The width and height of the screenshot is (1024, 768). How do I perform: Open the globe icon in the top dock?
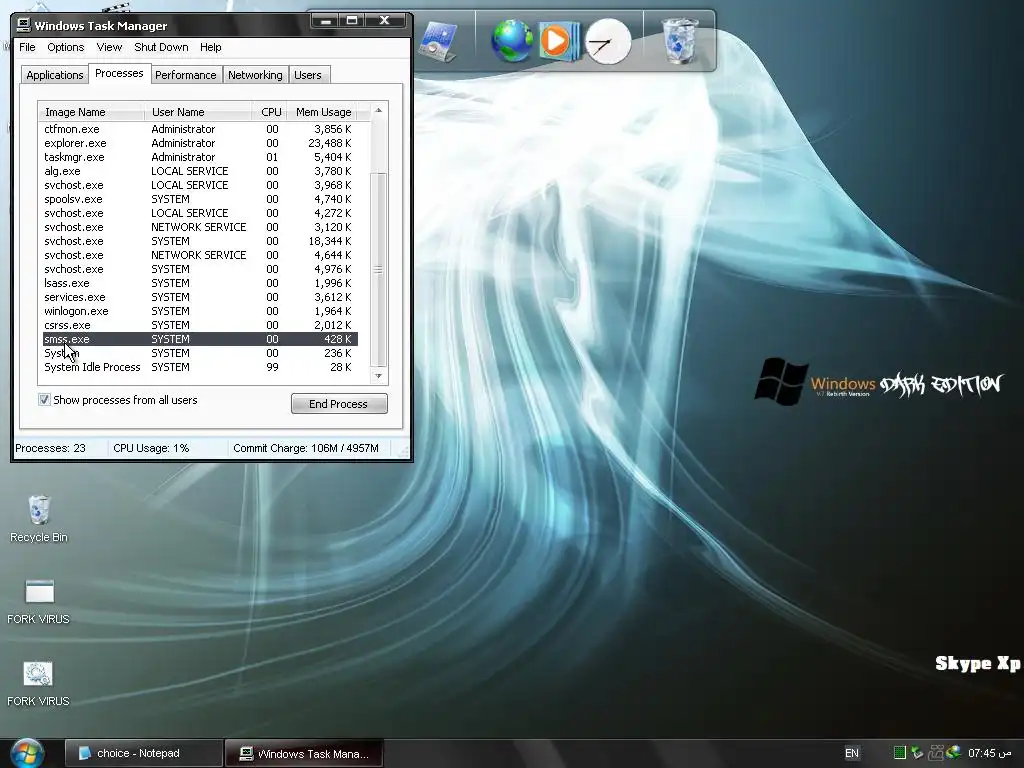point(512,40)
